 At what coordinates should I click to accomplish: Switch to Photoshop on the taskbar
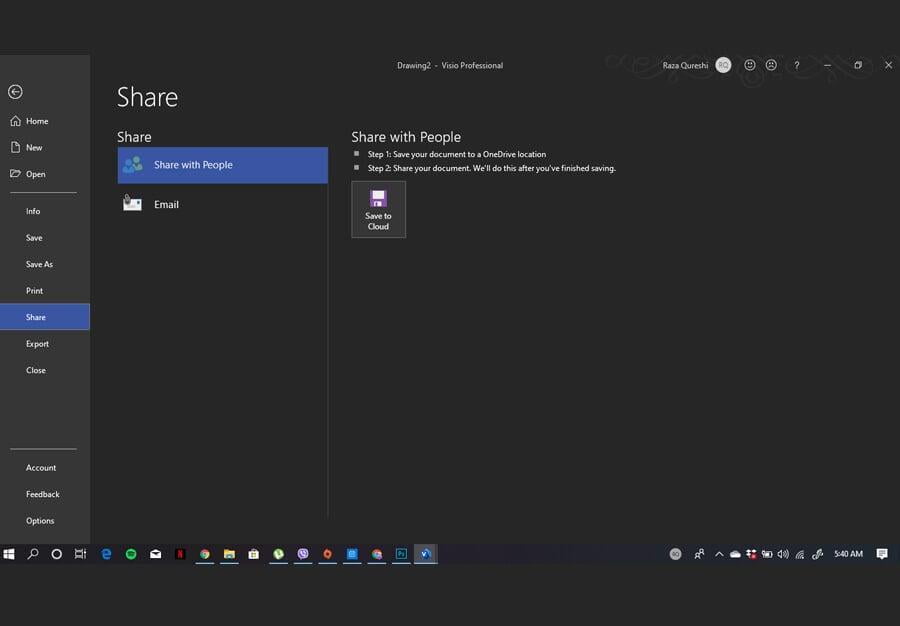point(401,554)
